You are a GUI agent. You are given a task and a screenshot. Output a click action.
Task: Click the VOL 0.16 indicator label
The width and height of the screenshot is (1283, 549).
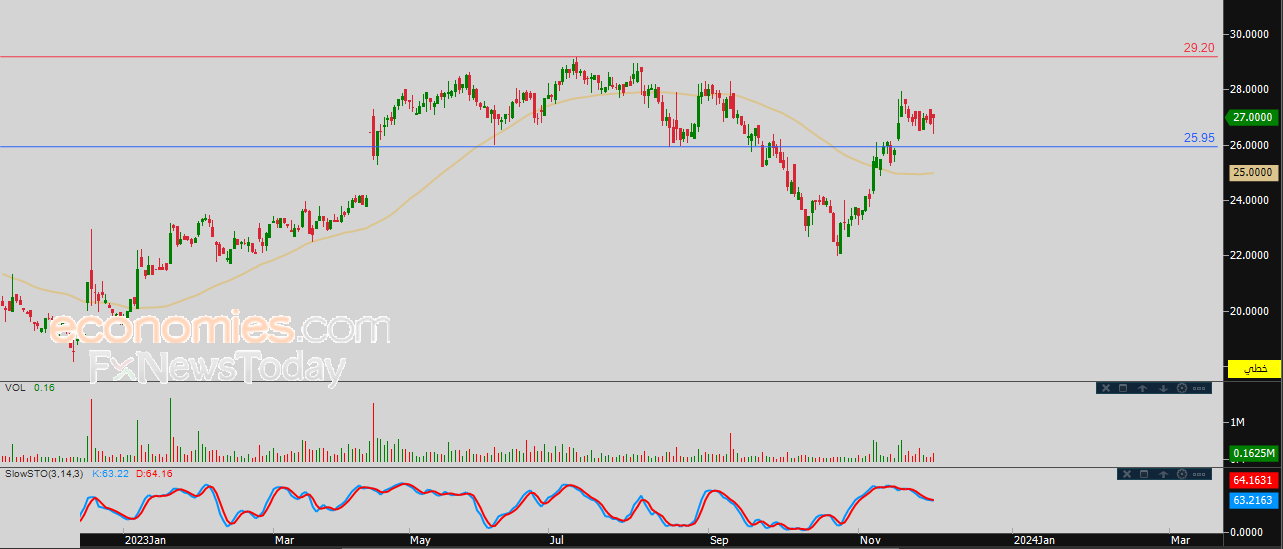pos(29,388)
